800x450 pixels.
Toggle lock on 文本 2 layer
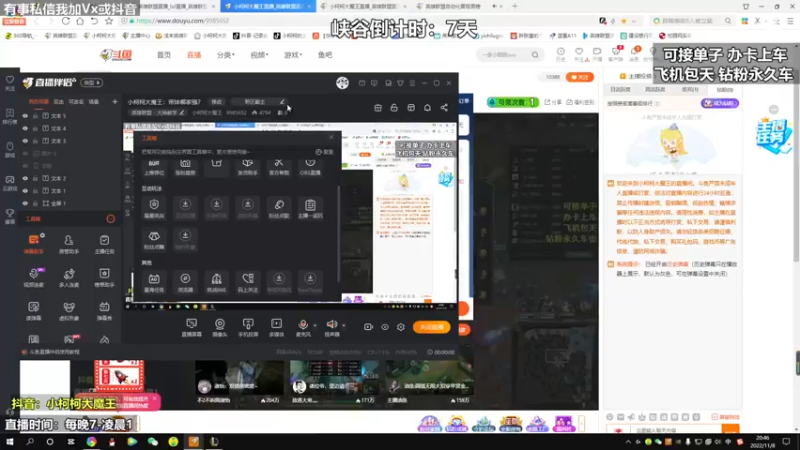[x=35, y=179]
